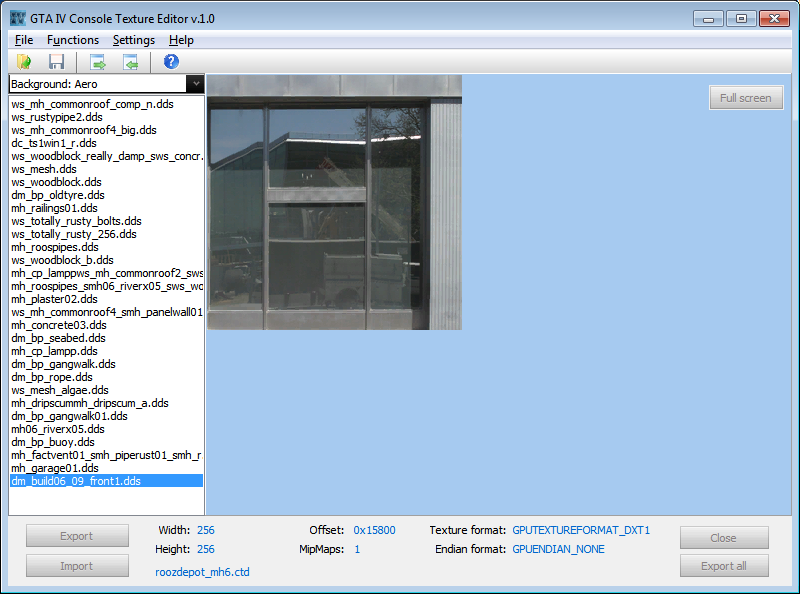Click the Close button at bottom right

[x=724, y=537]
